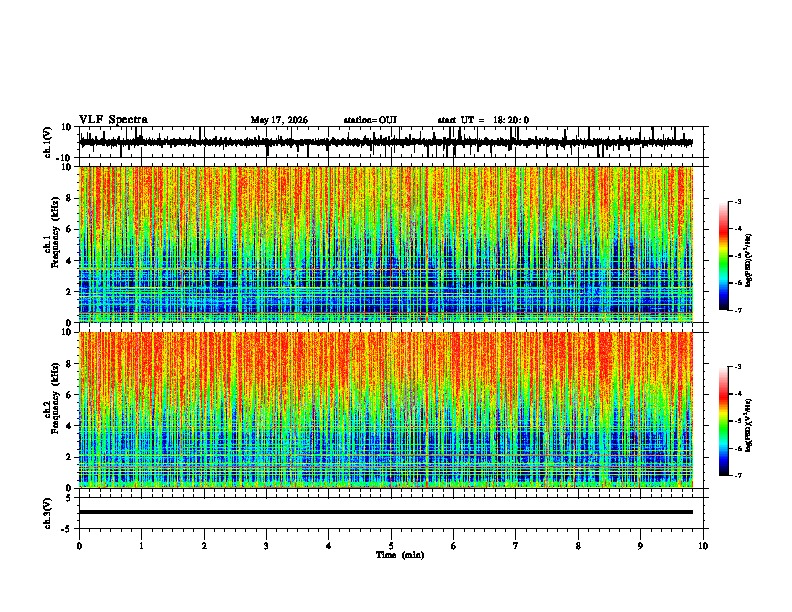Image resolution: width=792 pixels, height=612 pixels.
Task: Click the 7 minute tick on time axis
Action: pyautogui.click(x=516, y=546)
